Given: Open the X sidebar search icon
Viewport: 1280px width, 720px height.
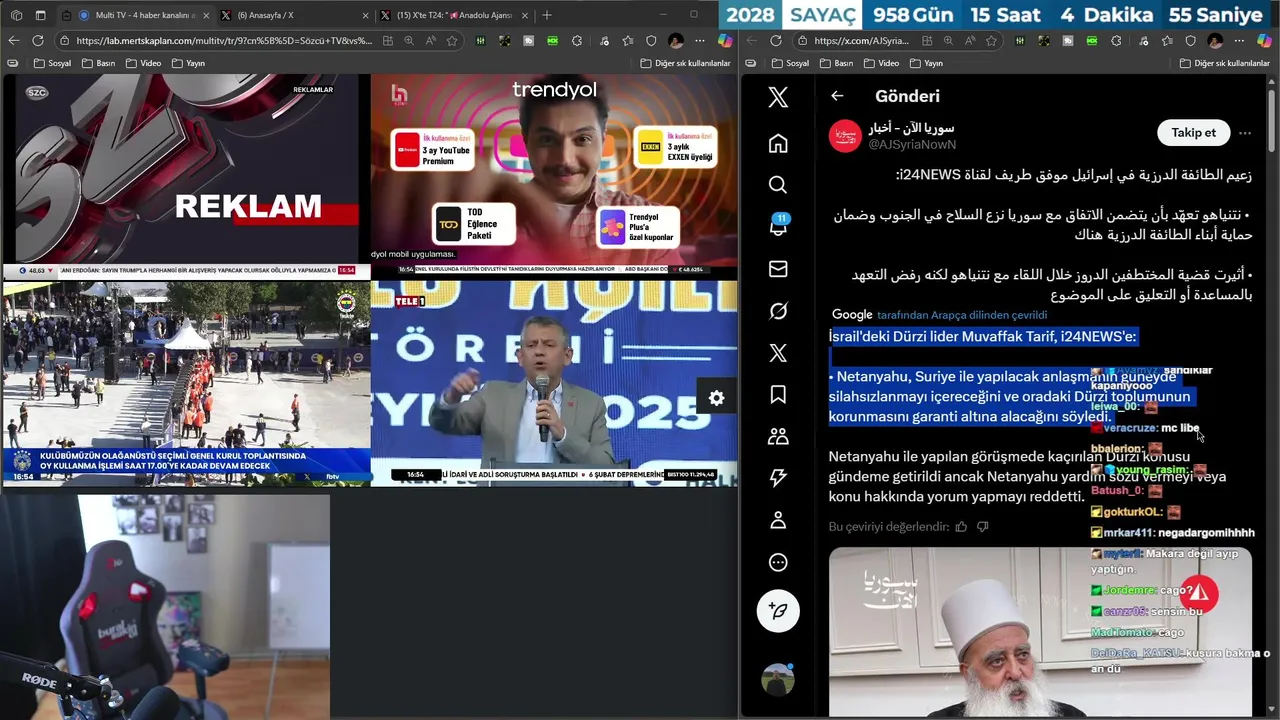Looking at the screenshot, I should pyautogui.click(x=778, y=185).
